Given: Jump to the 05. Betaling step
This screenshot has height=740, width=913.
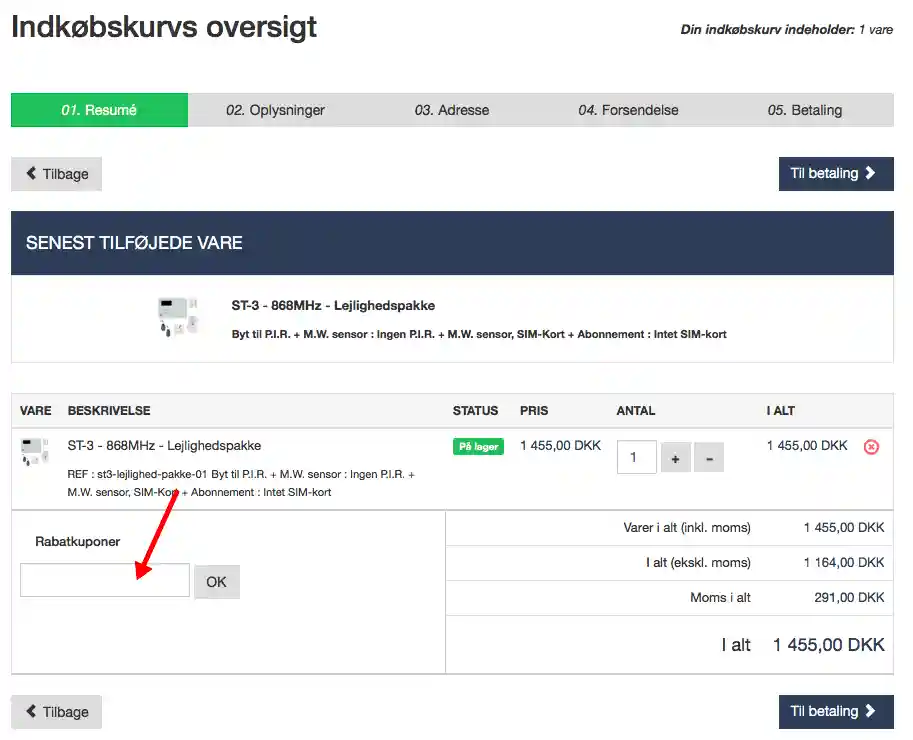Looking at the screenshot, I should coord(804,110).
